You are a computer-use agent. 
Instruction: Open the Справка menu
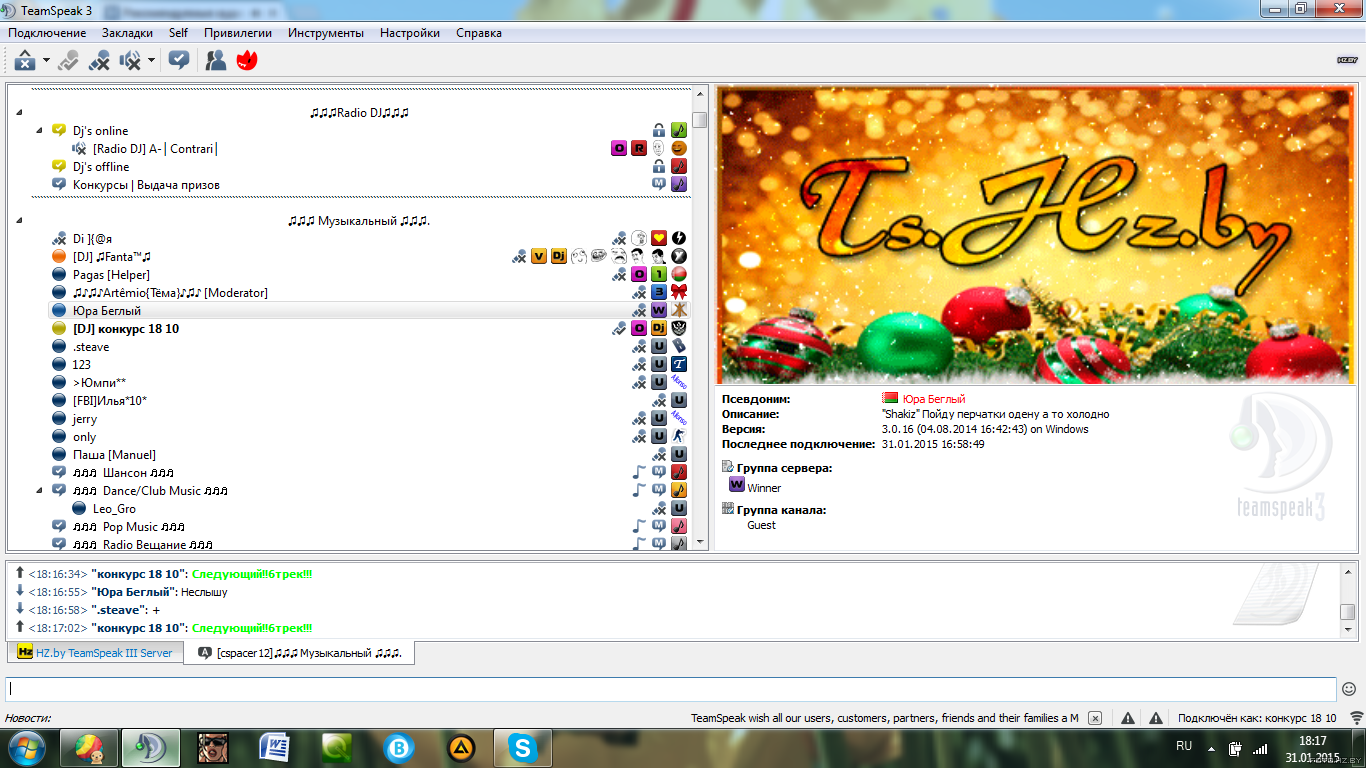click(479, 33)
